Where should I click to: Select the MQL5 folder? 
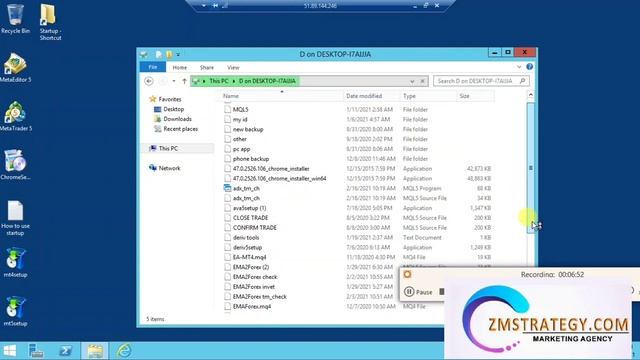240,109
